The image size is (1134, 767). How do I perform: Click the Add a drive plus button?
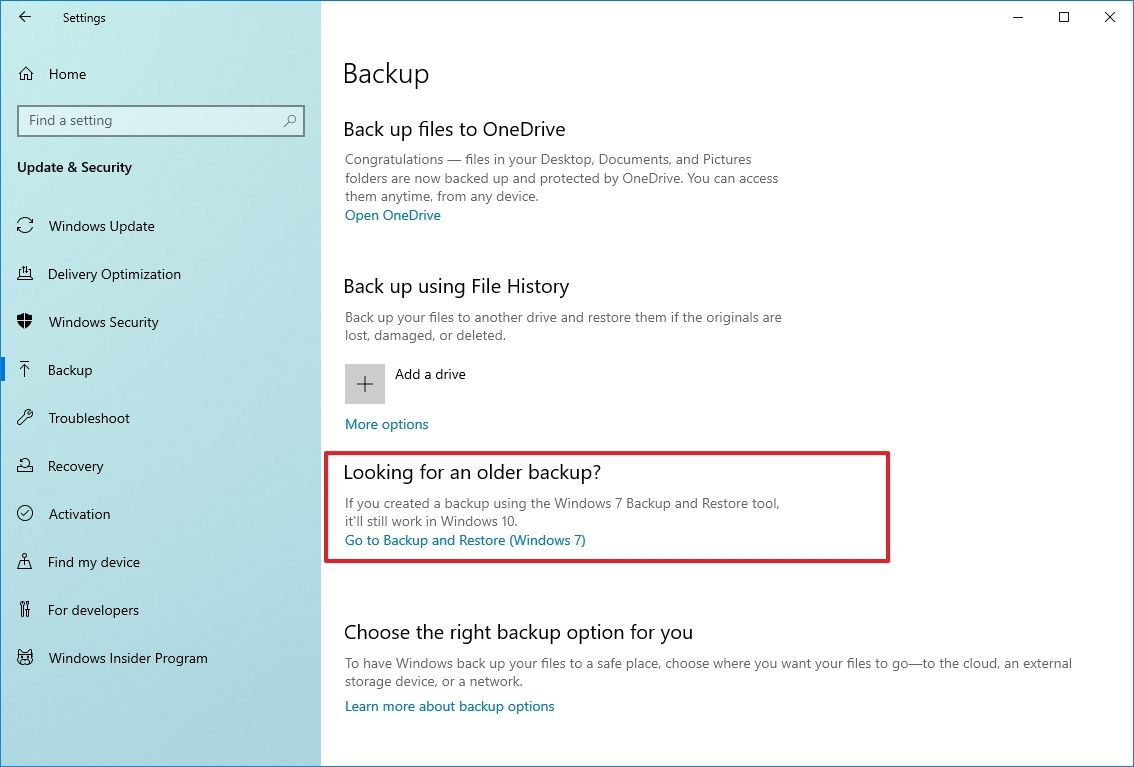pos(365,383)
